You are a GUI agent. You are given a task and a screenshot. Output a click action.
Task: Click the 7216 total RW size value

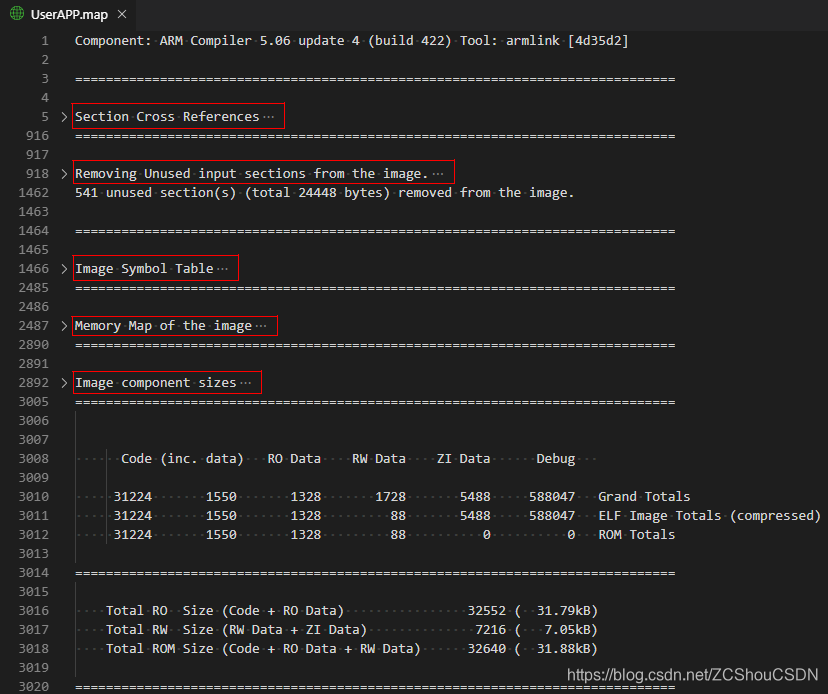click(x=491, y=630)
